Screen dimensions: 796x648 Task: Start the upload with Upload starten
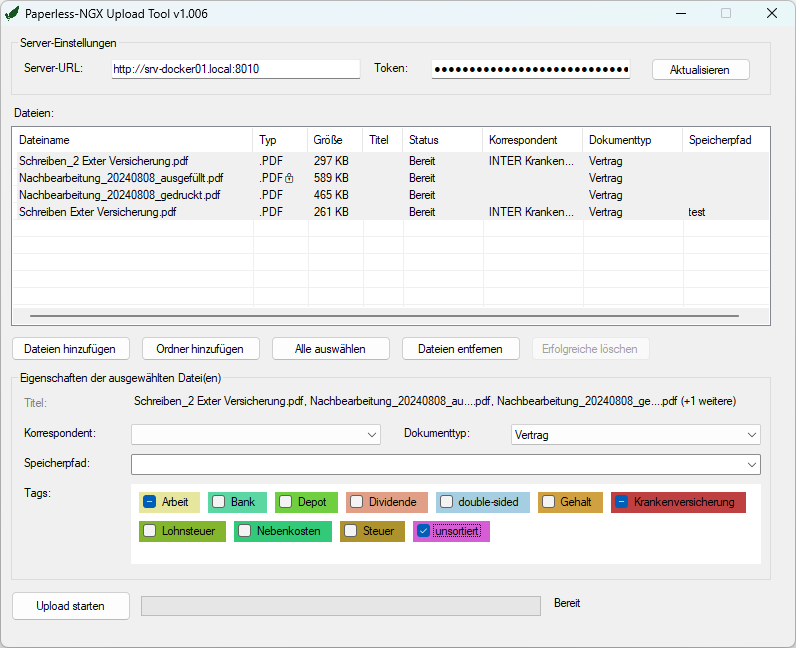(x=71, y=606)
